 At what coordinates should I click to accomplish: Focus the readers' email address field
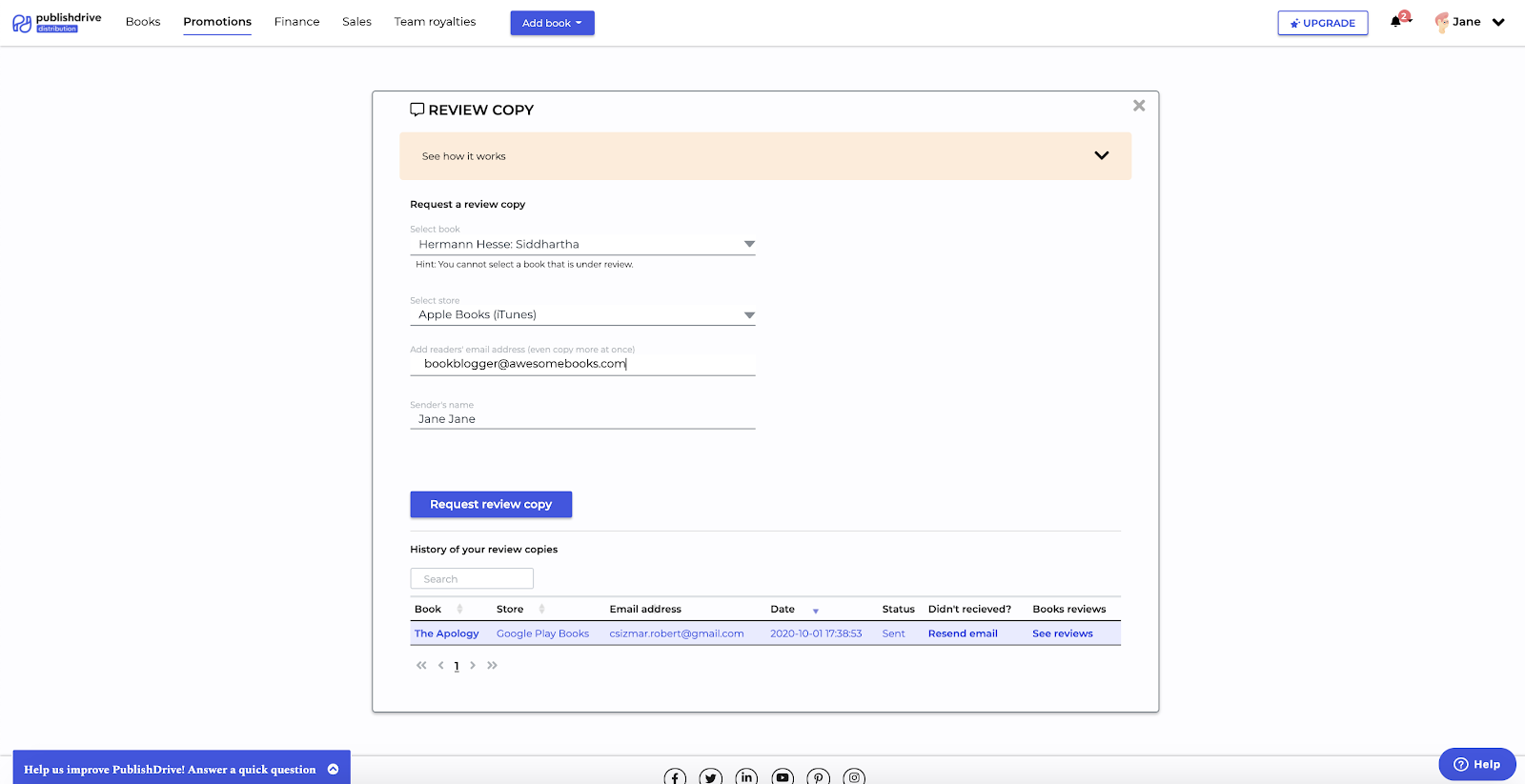click(x=582, y=364)
